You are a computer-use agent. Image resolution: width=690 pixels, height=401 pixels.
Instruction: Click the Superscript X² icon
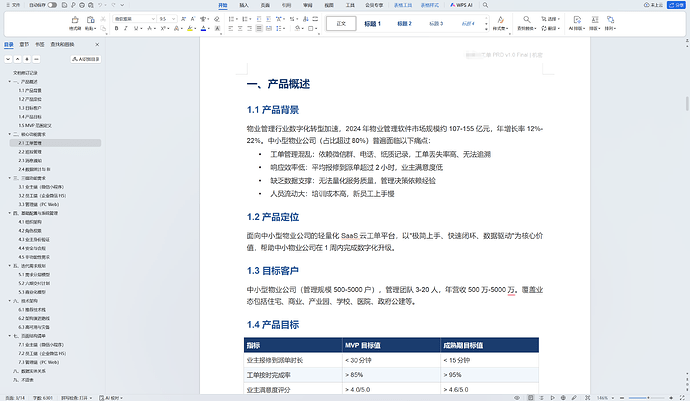coord(163,29)
